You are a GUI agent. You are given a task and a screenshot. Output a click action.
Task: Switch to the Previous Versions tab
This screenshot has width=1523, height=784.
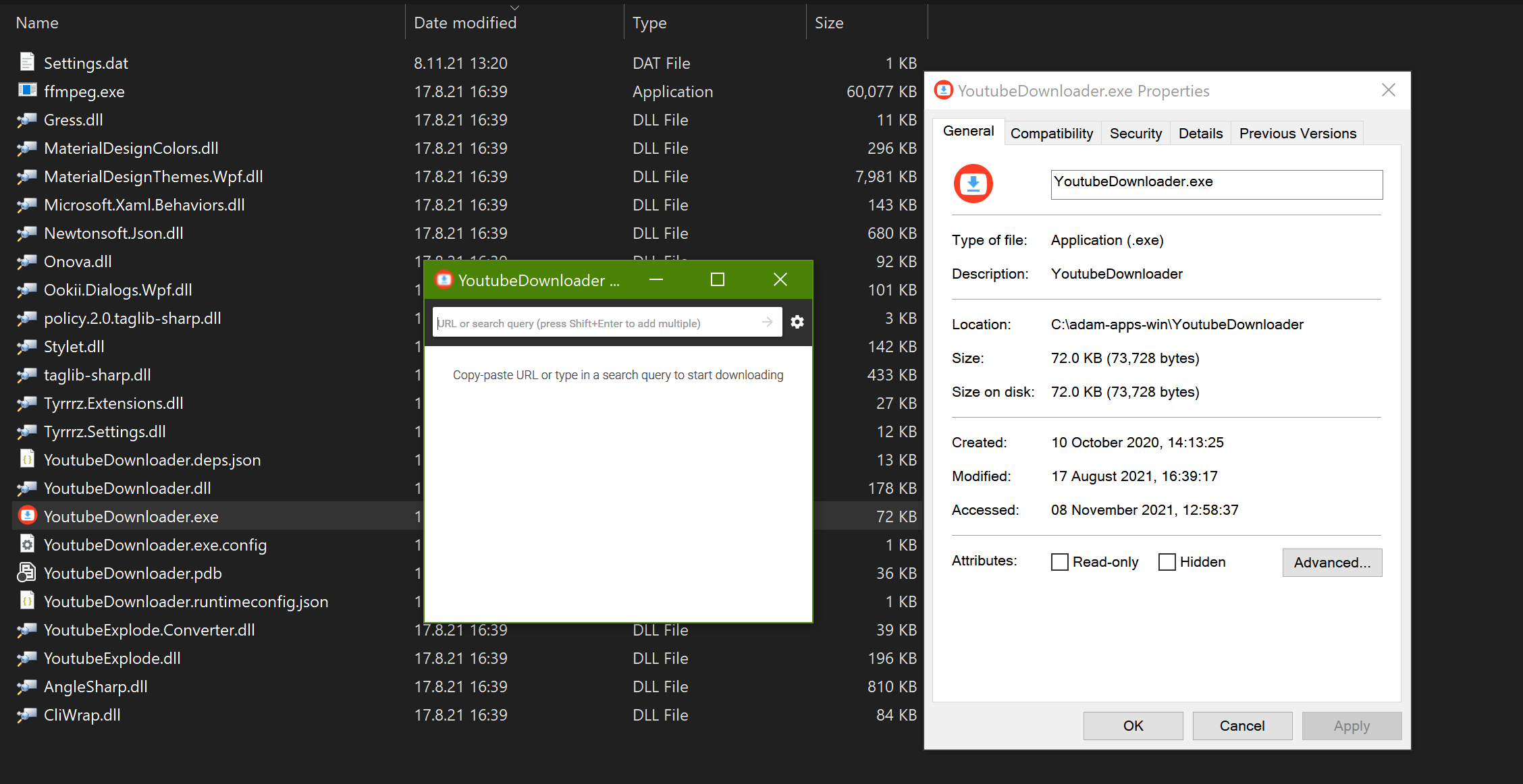[x=1297, y=133]
